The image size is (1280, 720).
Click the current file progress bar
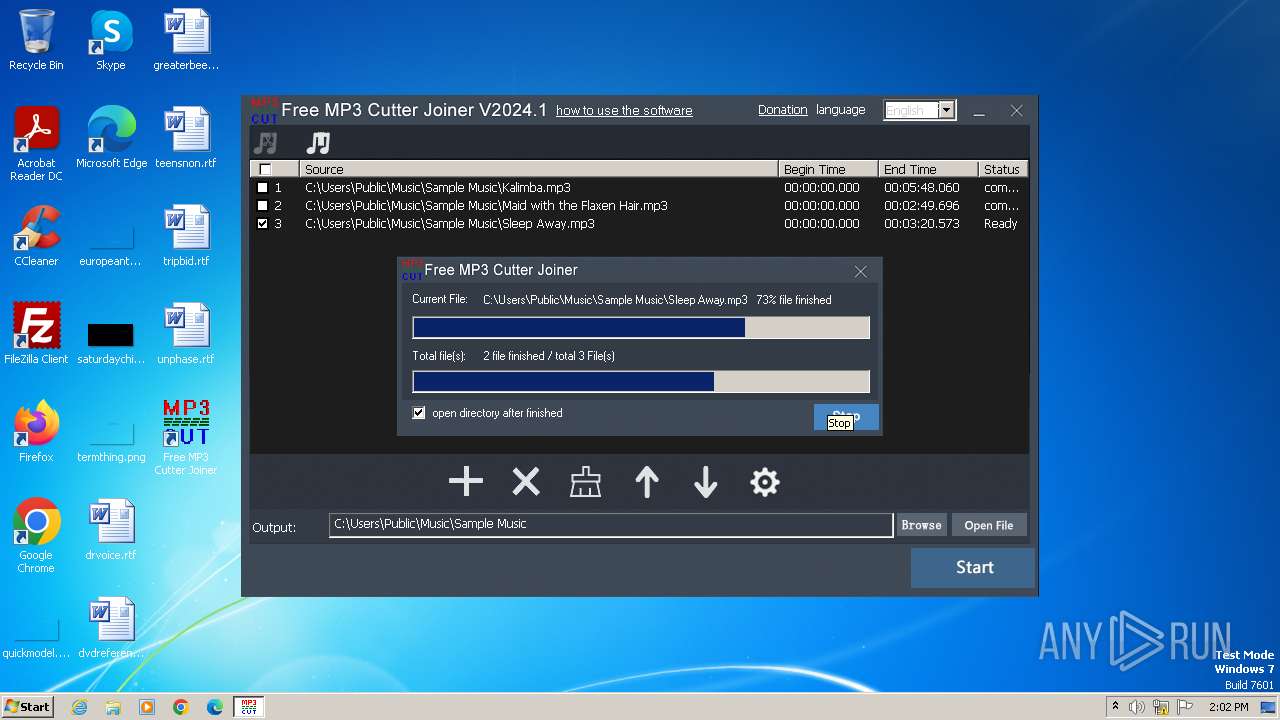(641, 328)
